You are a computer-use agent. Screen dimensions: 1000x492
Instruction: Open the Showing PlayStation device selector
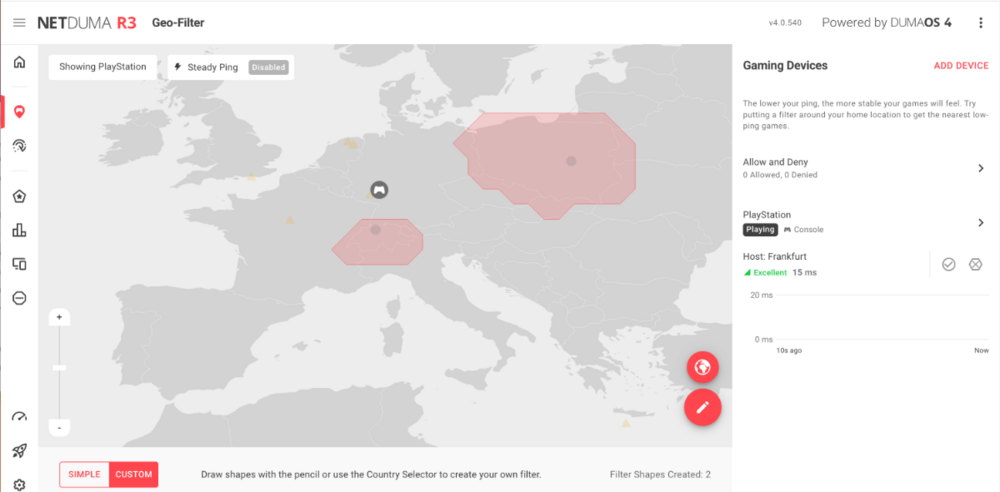click(x=103, y=67)
